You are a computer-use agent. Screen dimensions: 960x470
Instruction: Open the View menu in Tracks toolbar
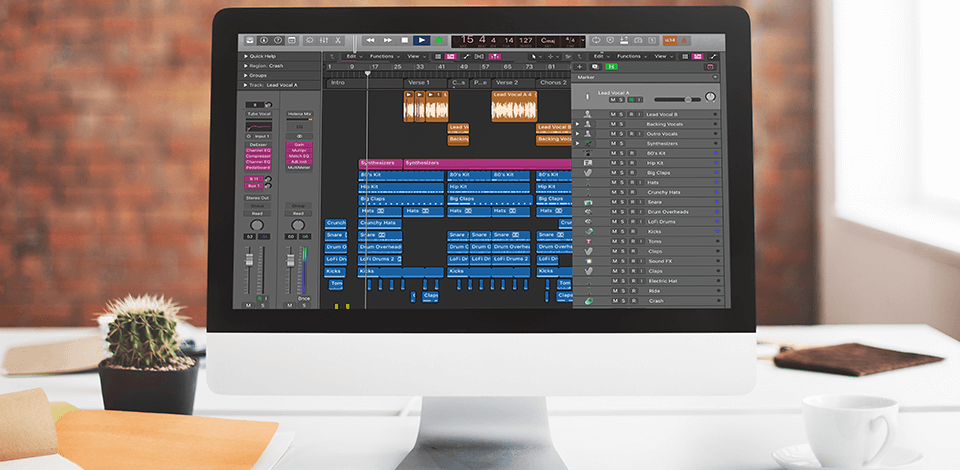[x=416, y=56]
